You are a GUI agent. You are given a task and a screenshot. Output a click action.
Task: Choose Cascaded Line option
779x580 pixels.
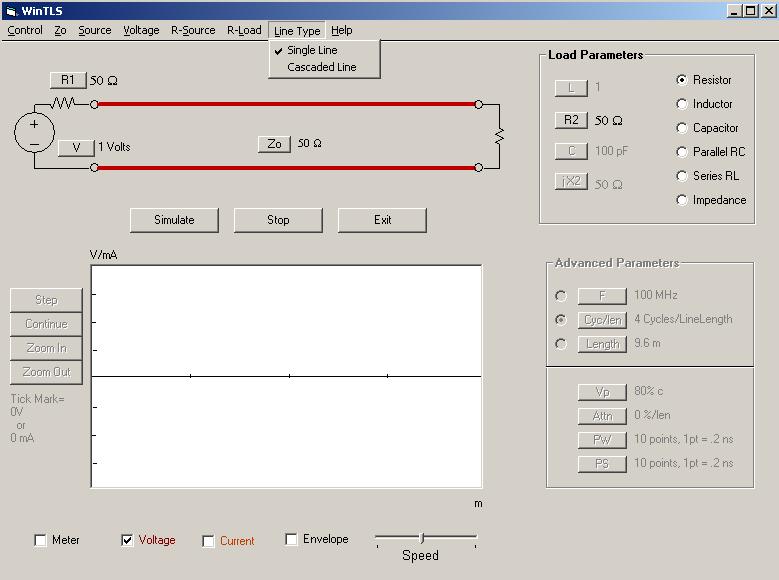(x=324, y=67)
